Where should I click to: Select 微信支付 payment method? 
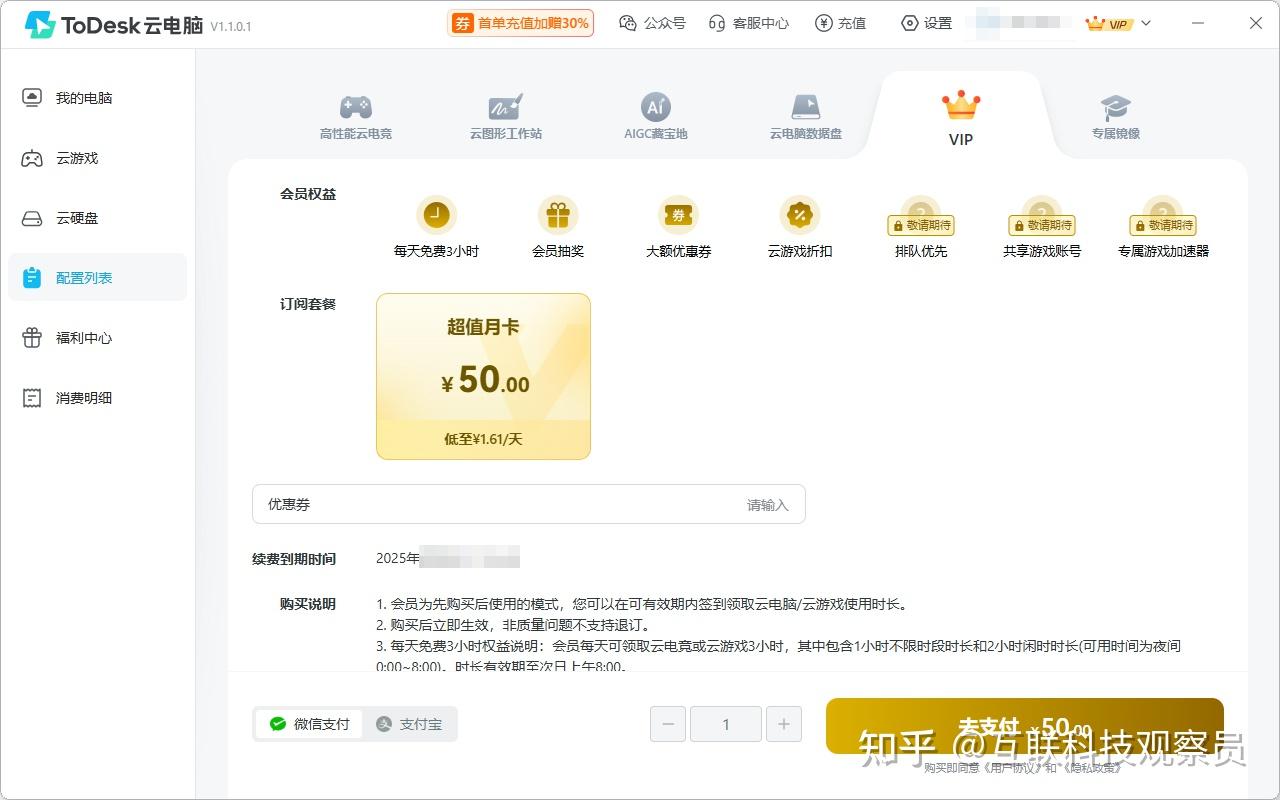click(x=308, y=723)
